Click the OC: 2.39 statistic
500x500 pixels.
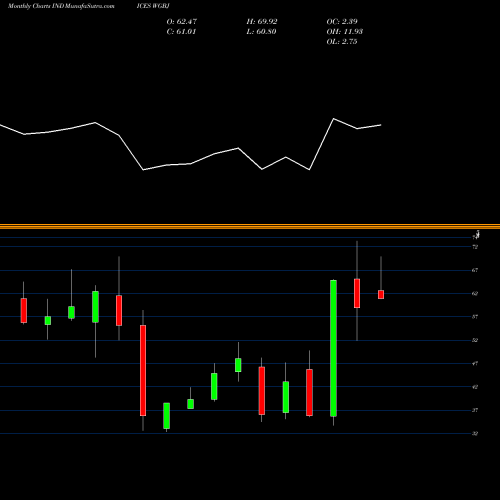pos(342,22)
